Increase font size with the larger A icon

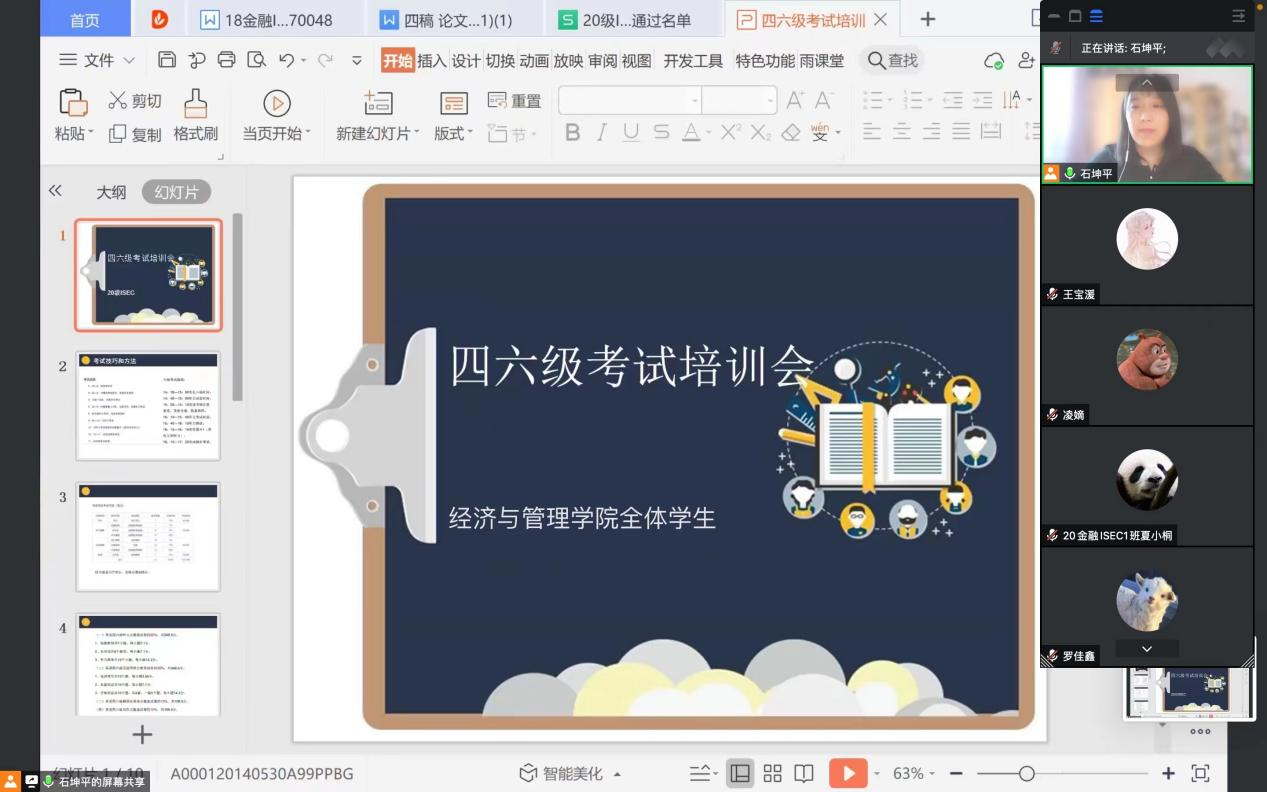pyautogui.click(x=795, y=100)
